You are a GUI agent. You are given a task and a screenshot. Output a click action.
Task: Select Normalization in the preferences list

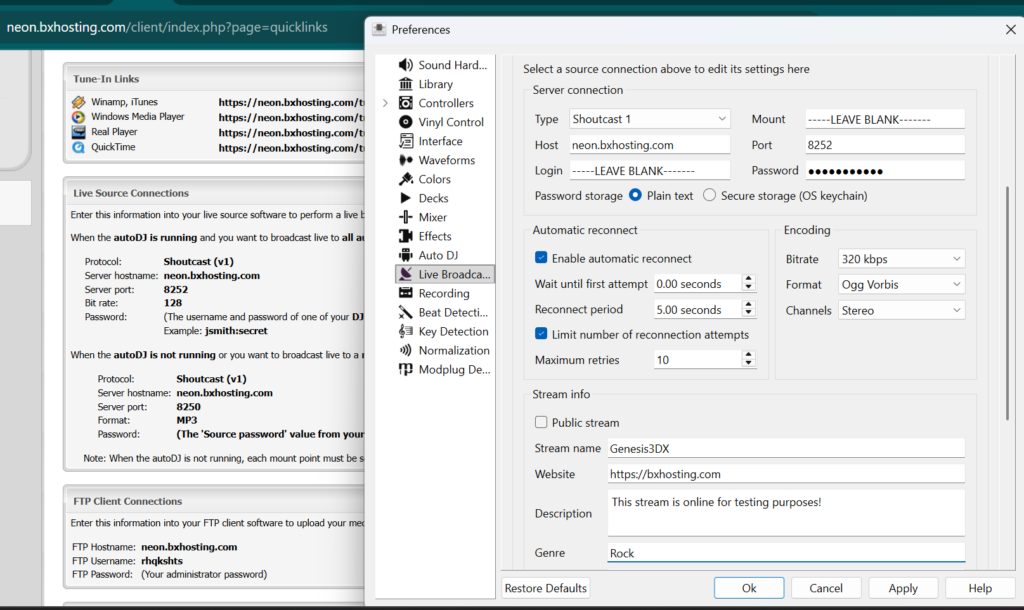coord(453,350)
